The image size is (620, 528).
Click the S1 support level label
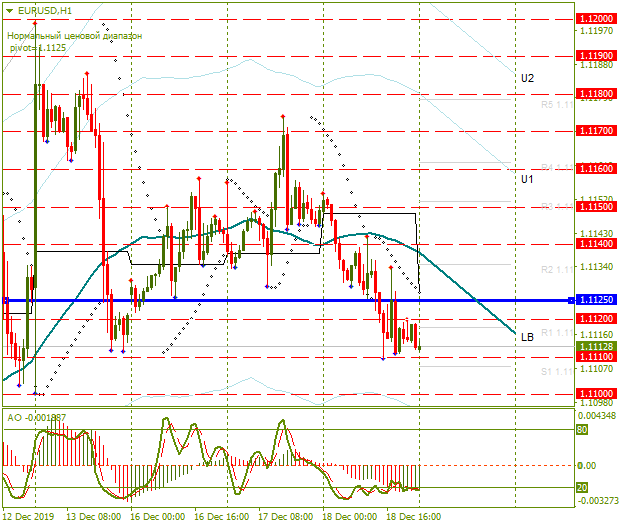pyautogui.click(x=557, y=371)
